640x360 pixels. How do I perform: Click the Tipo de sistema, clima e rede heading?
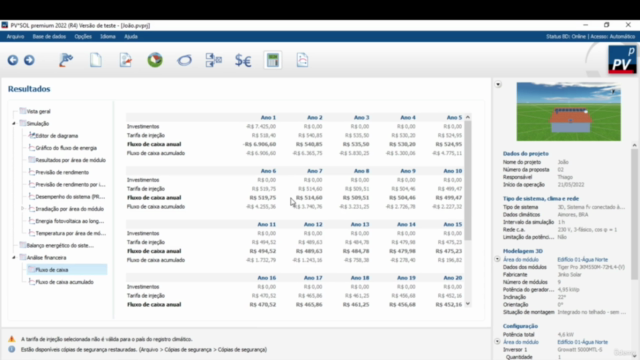click(x=541, y=199)
